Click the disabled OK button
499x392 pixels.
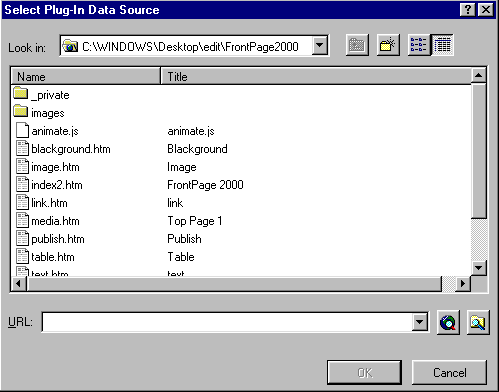[364, 372]
